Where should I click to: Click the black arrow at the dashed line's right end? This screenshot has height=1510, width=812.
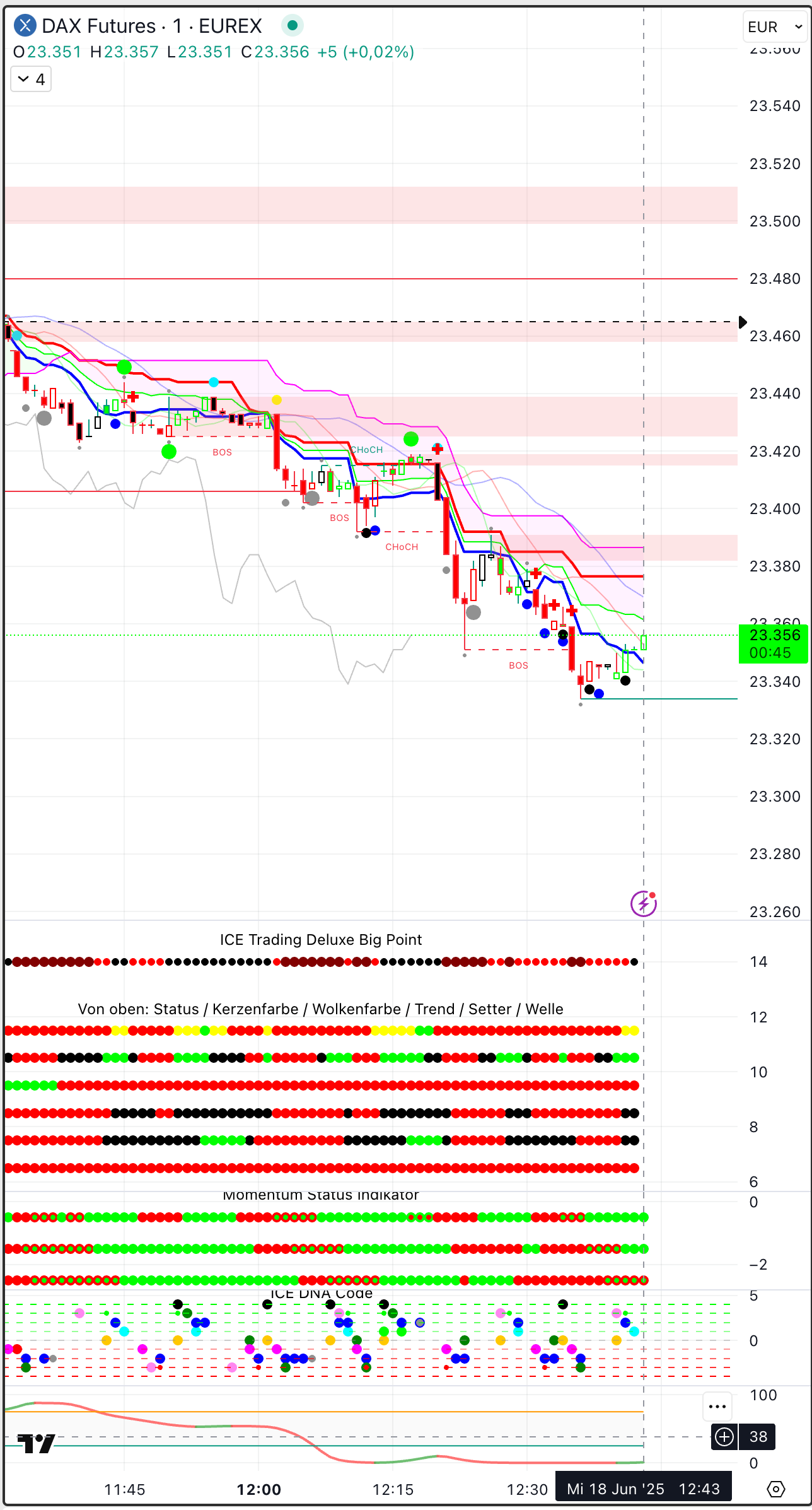(743, 322)
